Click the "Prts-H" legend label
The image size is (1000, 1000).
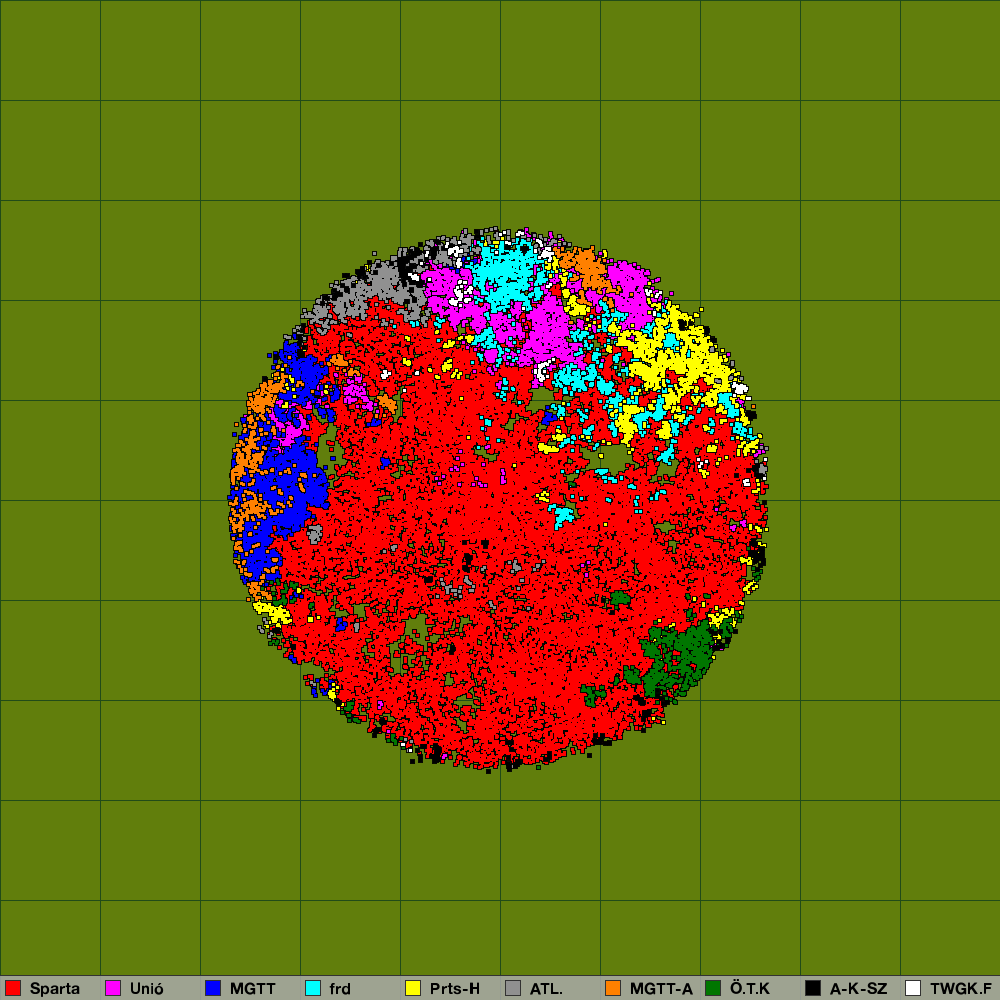point(455,989)
